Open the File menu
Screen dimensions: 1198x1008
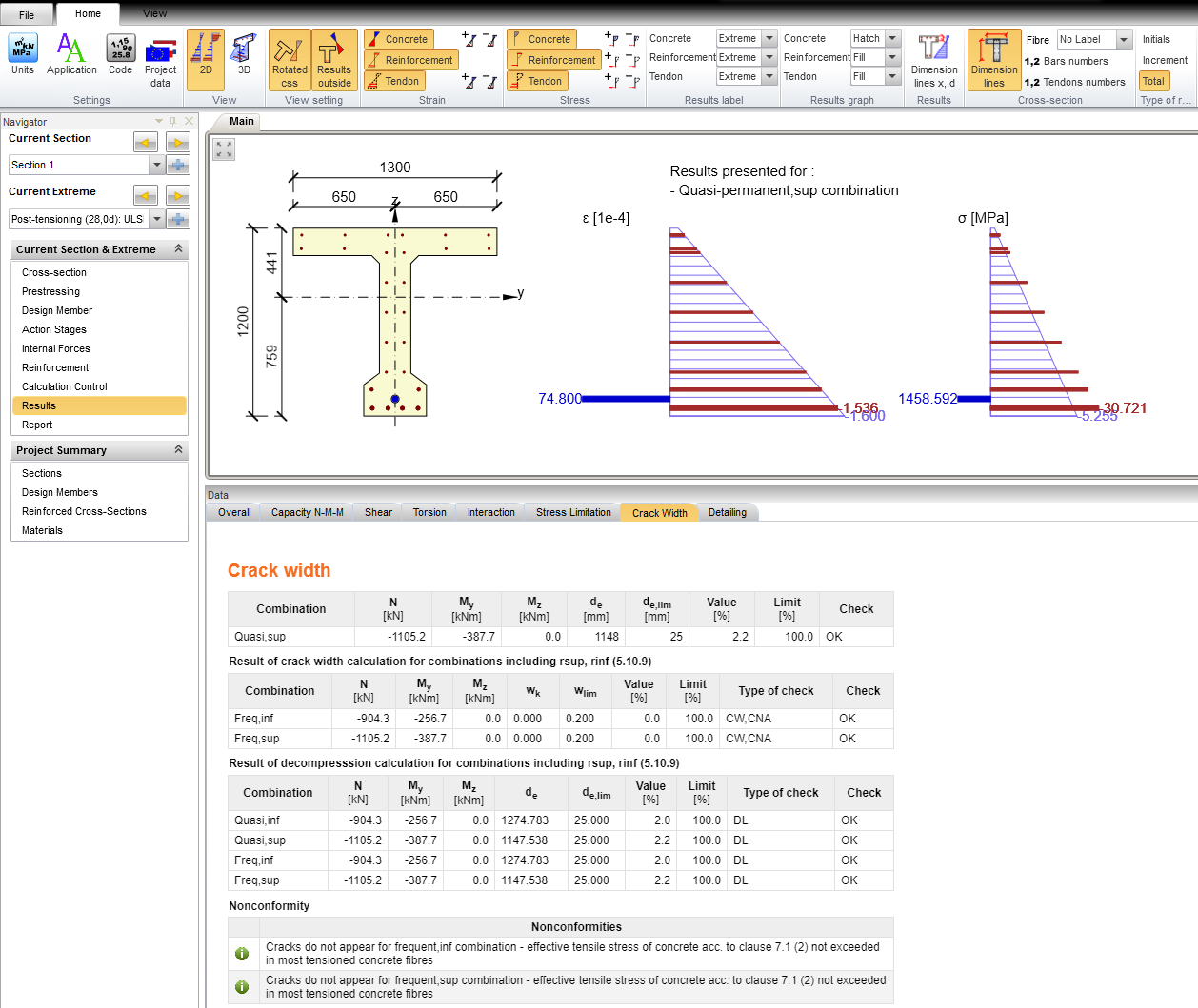click(x=27, y=15)
